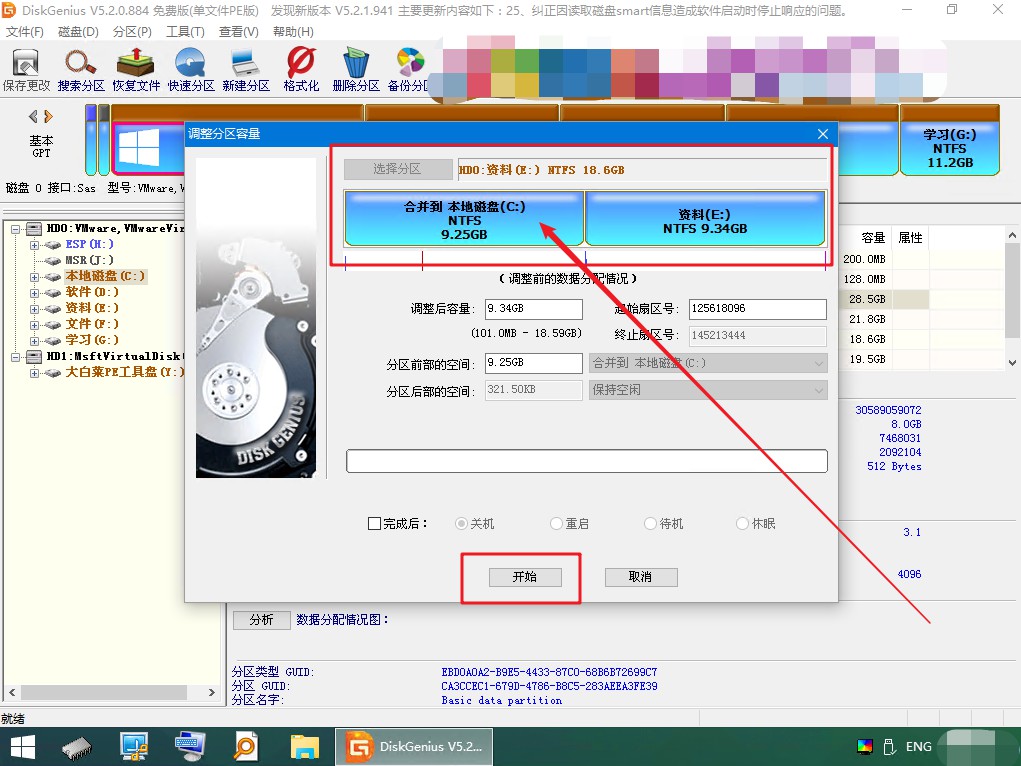The width and height of the screenshot is (1021, 766).
Task: Click 取消 to cancel the resize dialog
Action: pyautogui.click(x=640, y=577)
